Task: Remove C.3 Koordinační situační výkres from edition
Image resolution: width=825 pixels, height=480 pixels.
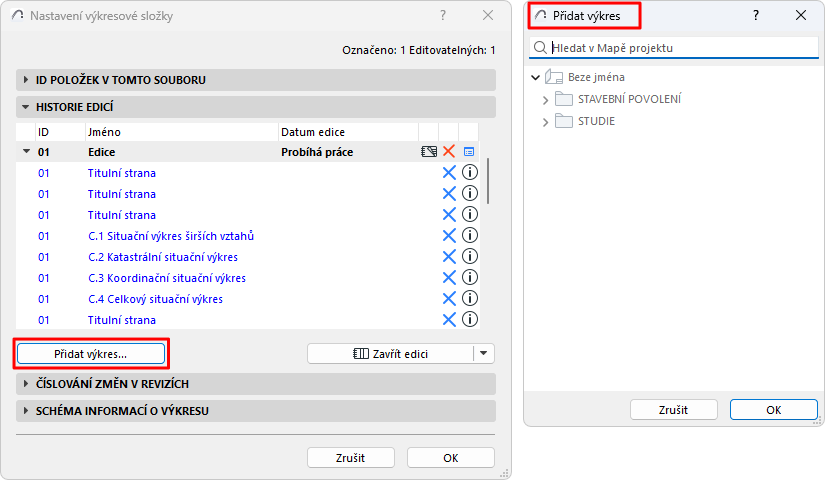Action: point(449,278)
